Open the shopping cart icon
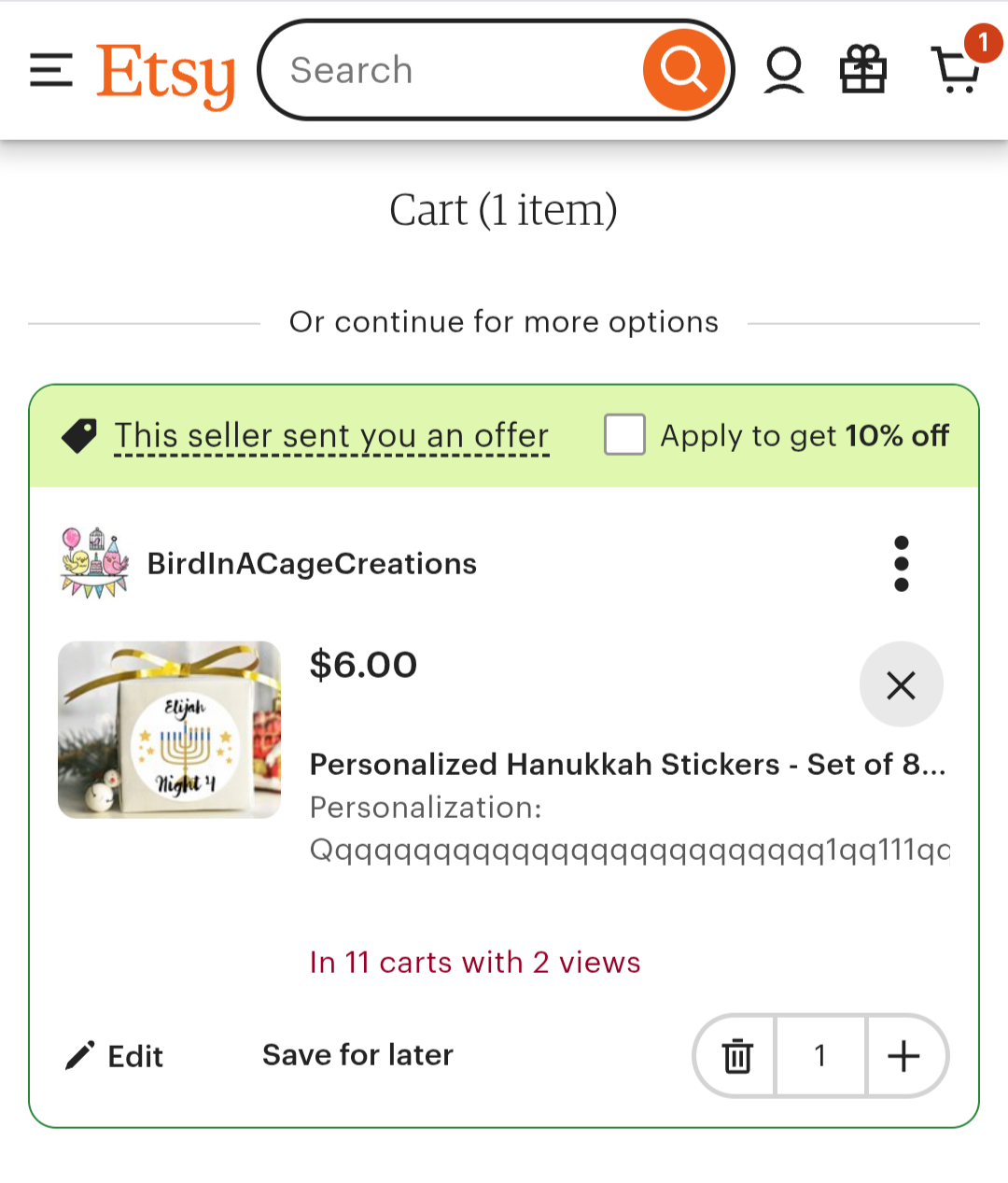The height and width of the screenshot is (1183, 1008). click(957, 69)
